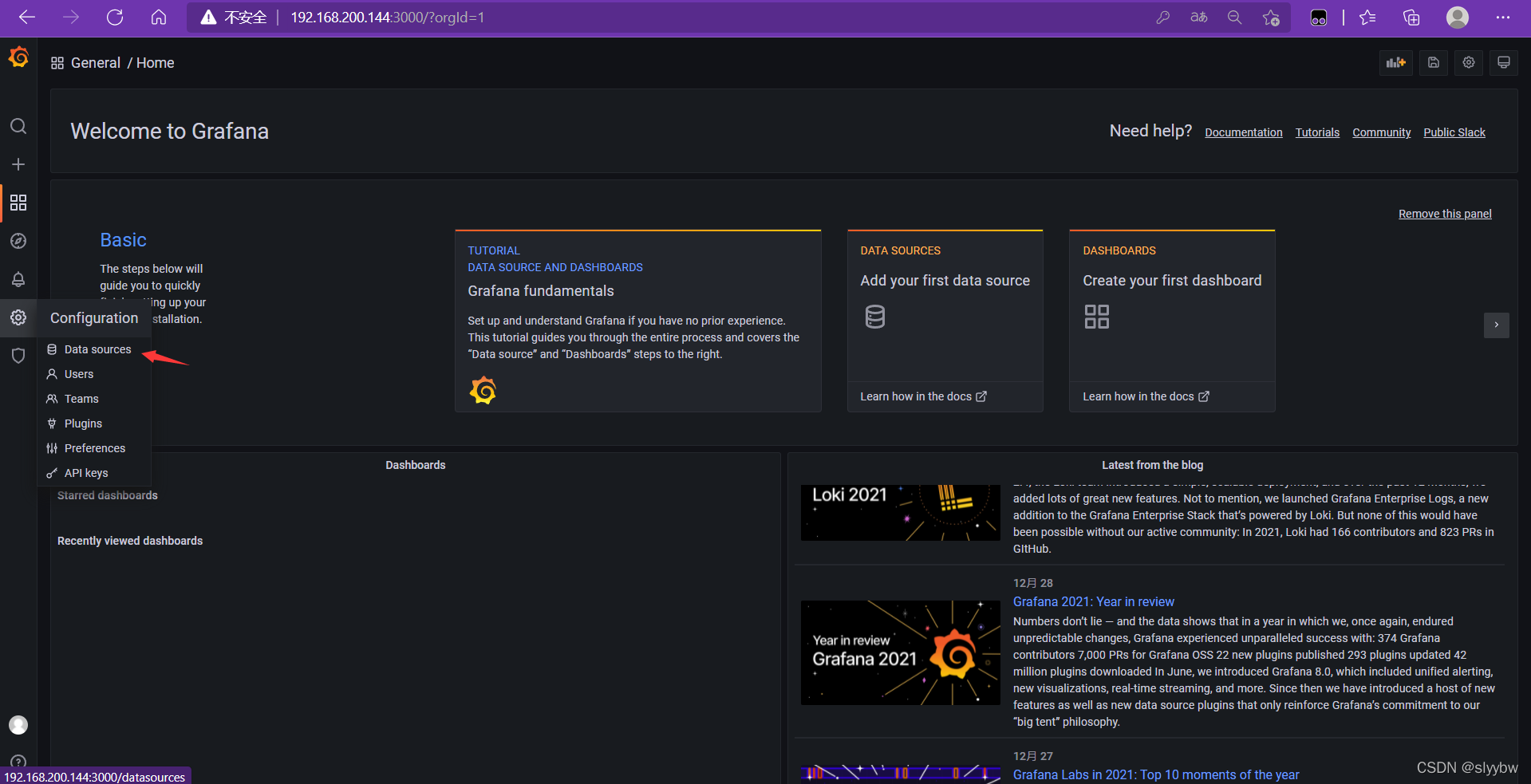The width and height of the screenshot is (1531, 784).
Task: Click the browser Favorites star icon
Action: click(x=1271, y=18)
